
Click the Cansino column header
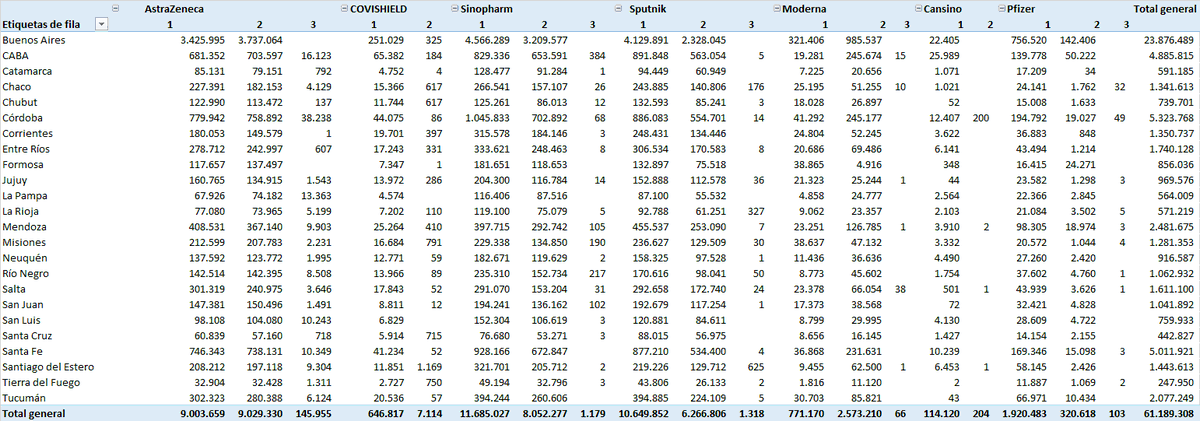coord(942,8)
